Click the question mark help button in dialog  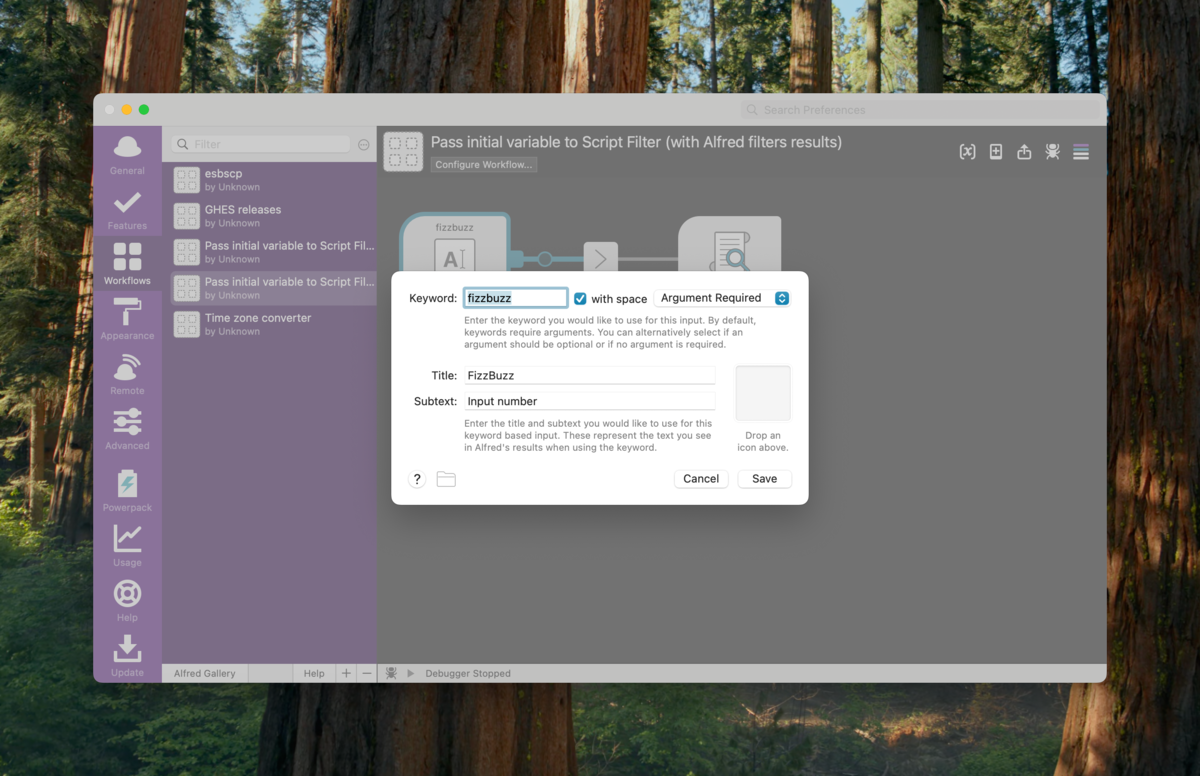[417, 479]
